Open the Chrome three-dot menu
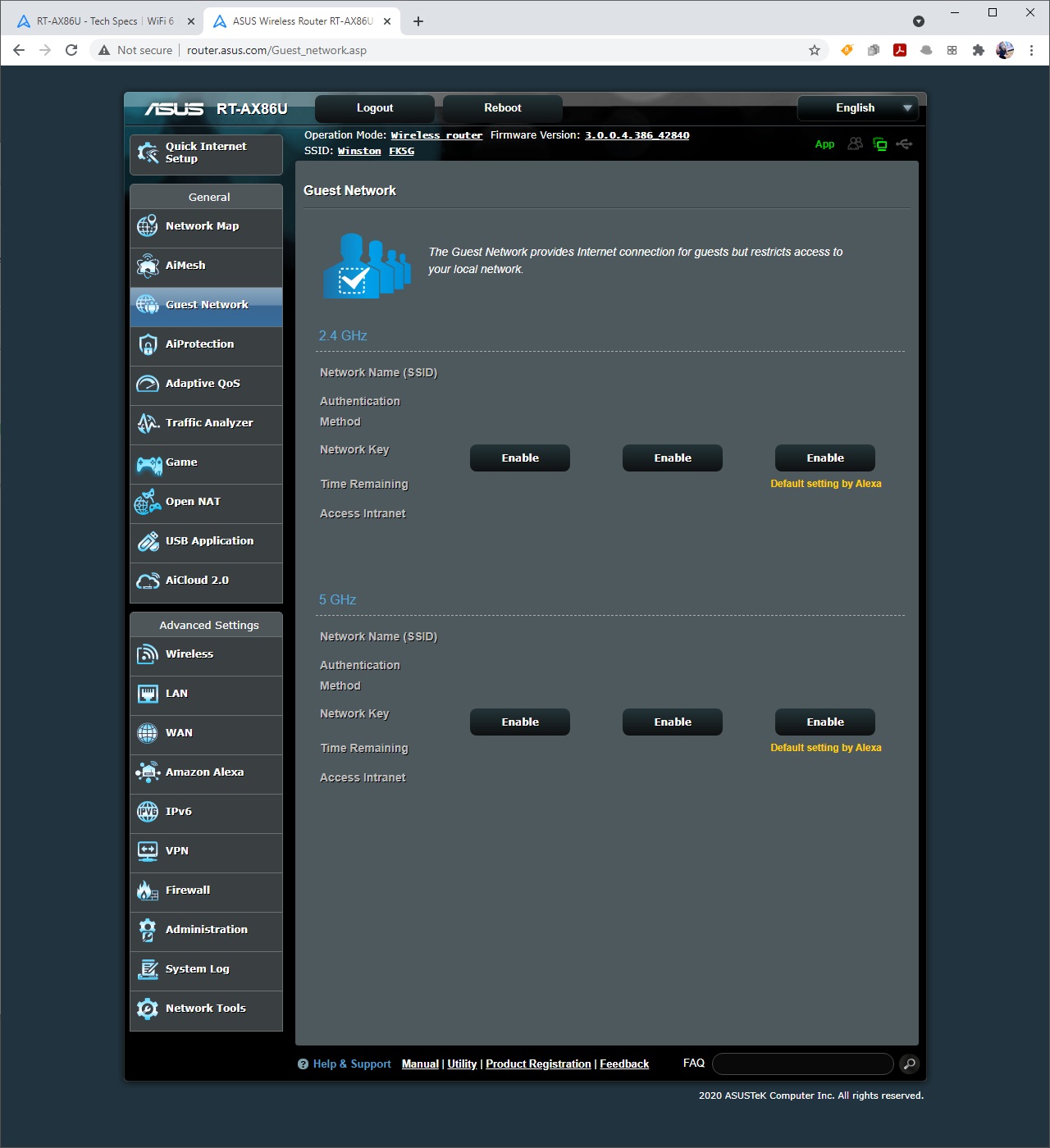This screenshot has height=1148, width=1050. tap(1031, 50)
